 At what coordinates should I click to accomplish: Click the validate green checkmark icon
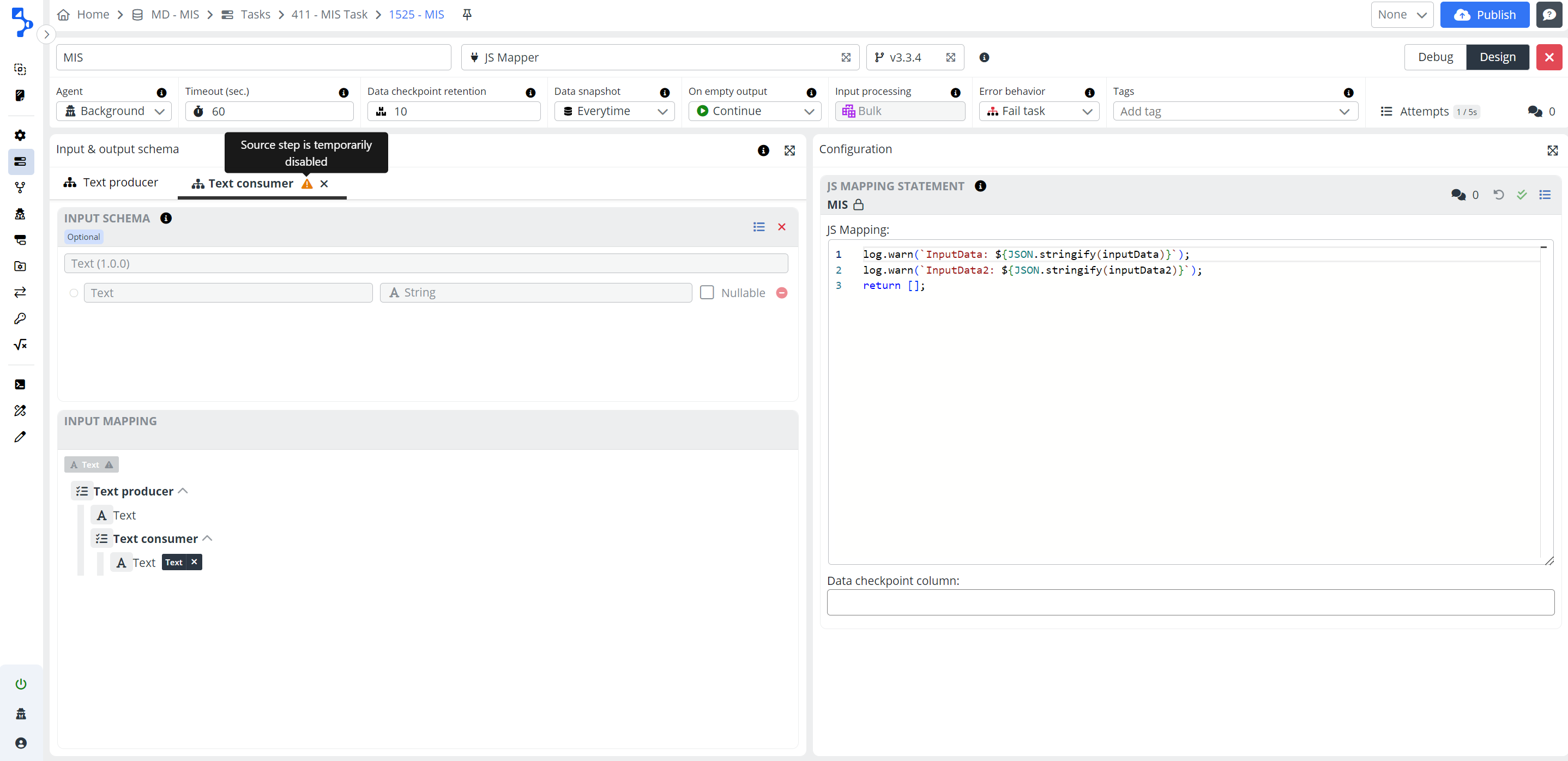1521,195
